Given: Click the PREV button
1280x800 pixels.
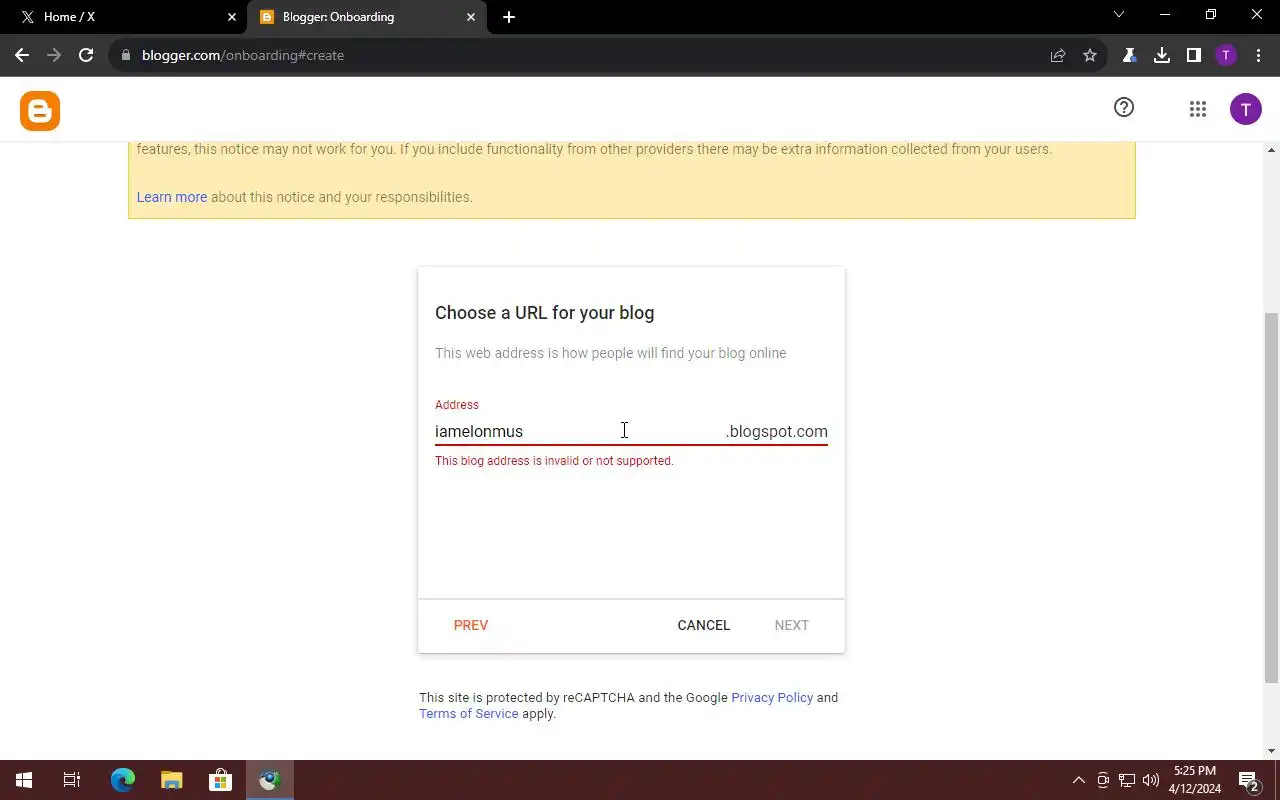Looking at the screenshot, I should point(471,625).
